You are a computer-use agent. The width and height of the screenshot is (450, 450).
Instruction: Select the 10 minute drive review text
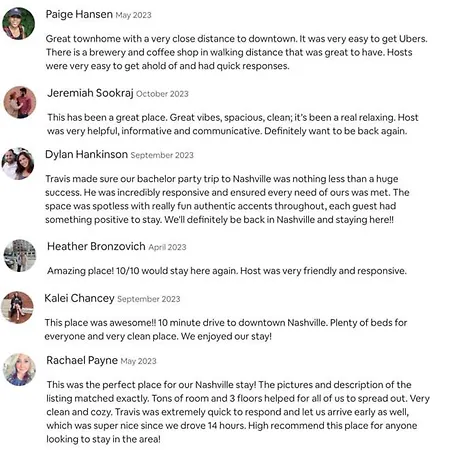(x=226, y=329)
